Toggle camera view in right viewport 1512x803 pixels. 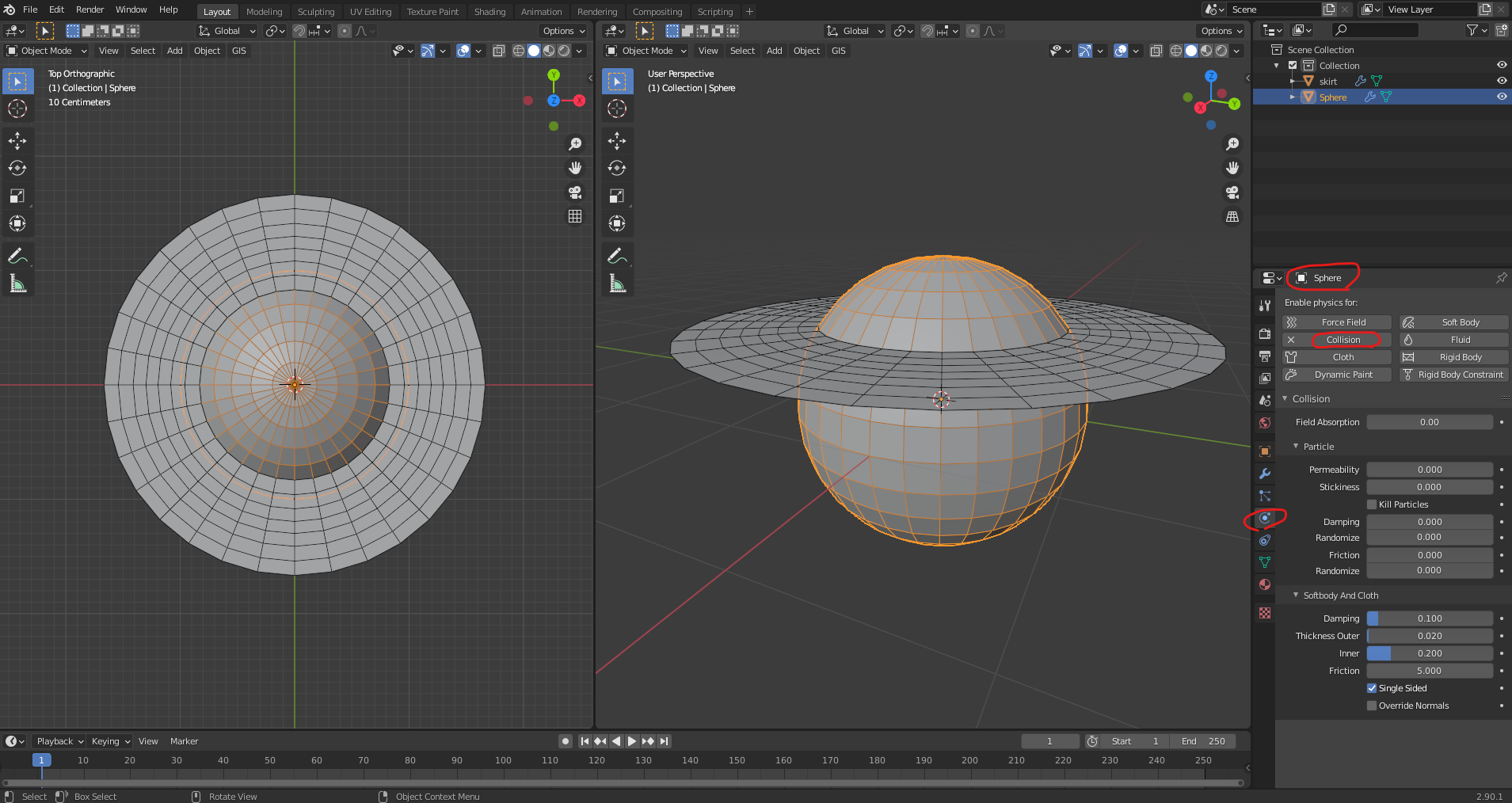(x=1232, y=192)
